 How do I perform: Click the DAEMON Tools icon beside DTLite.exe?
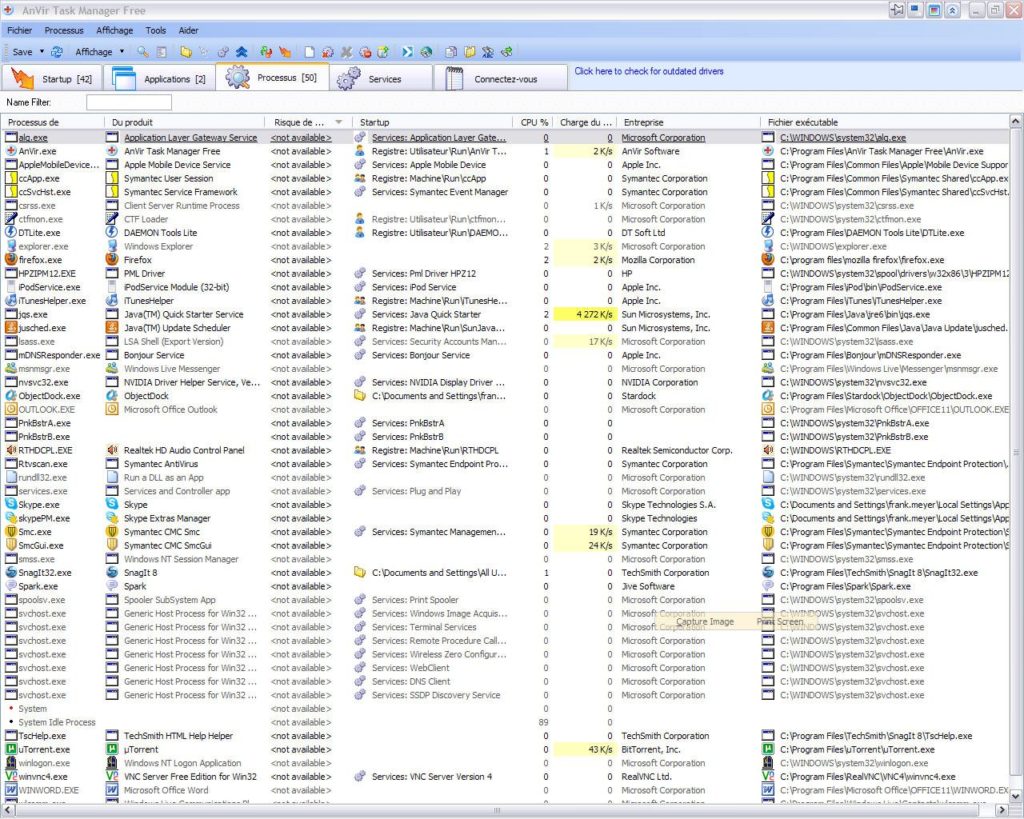10,232
